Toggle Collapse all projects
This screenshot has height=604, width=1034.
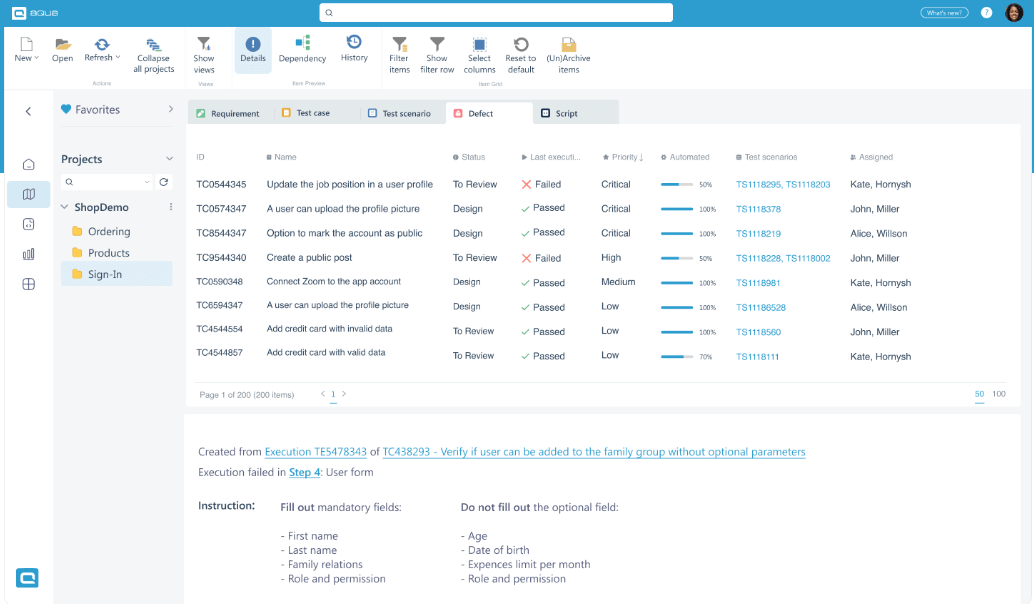click(x=153, y=51)
